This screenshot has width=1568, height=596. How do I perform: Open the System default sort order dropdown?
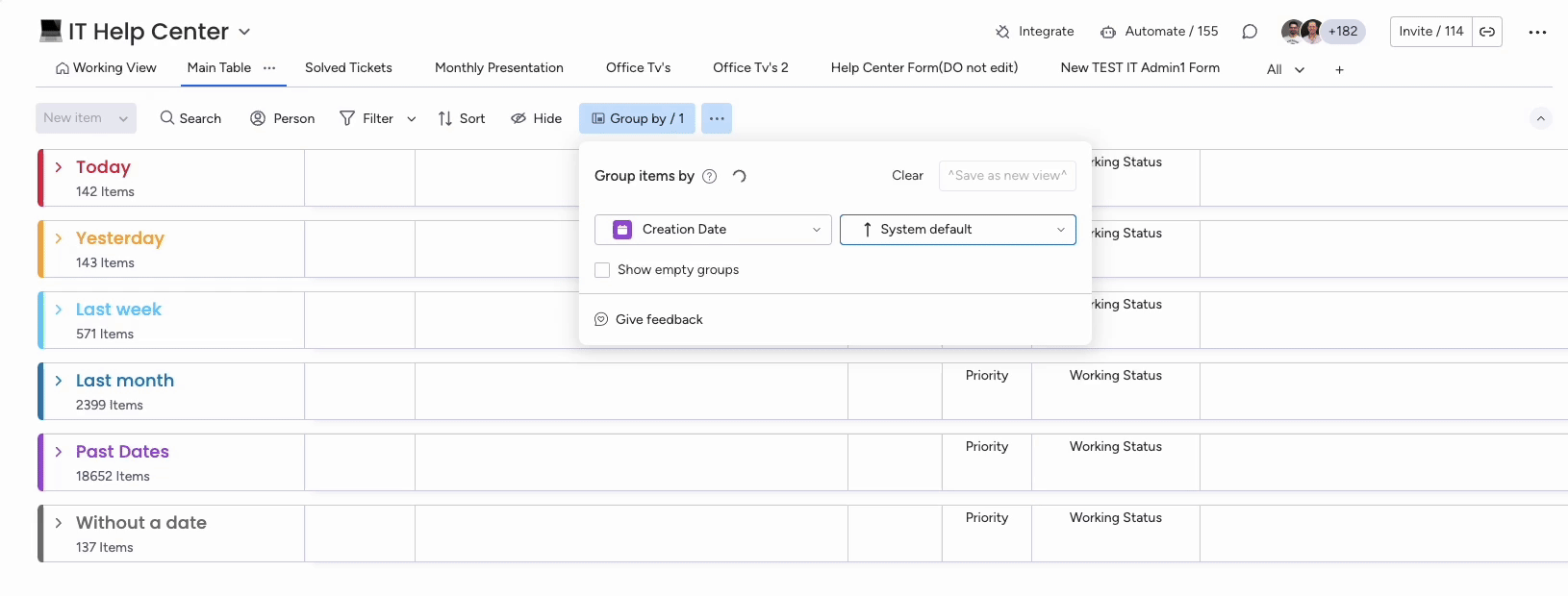pyautogui.click(x=958, y=230)
